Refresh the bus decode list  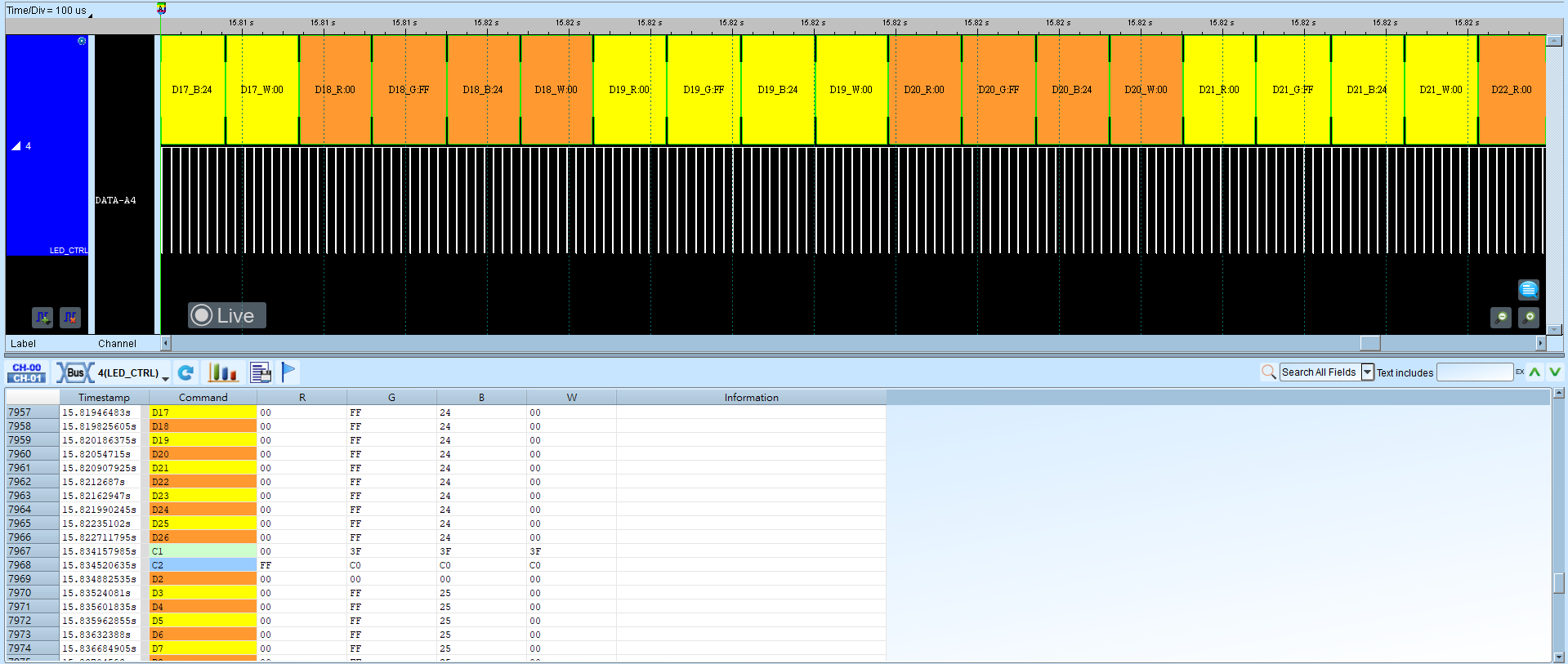coord(186,373)
